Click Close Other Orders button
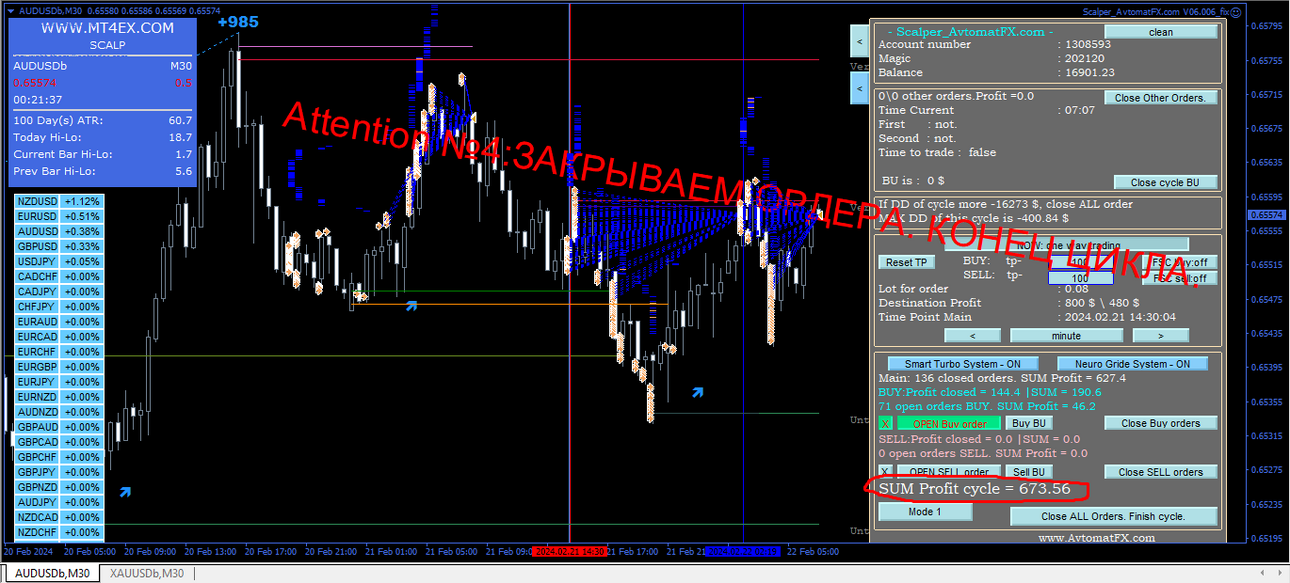The image size is (1290, 583). pos(1161,98)
